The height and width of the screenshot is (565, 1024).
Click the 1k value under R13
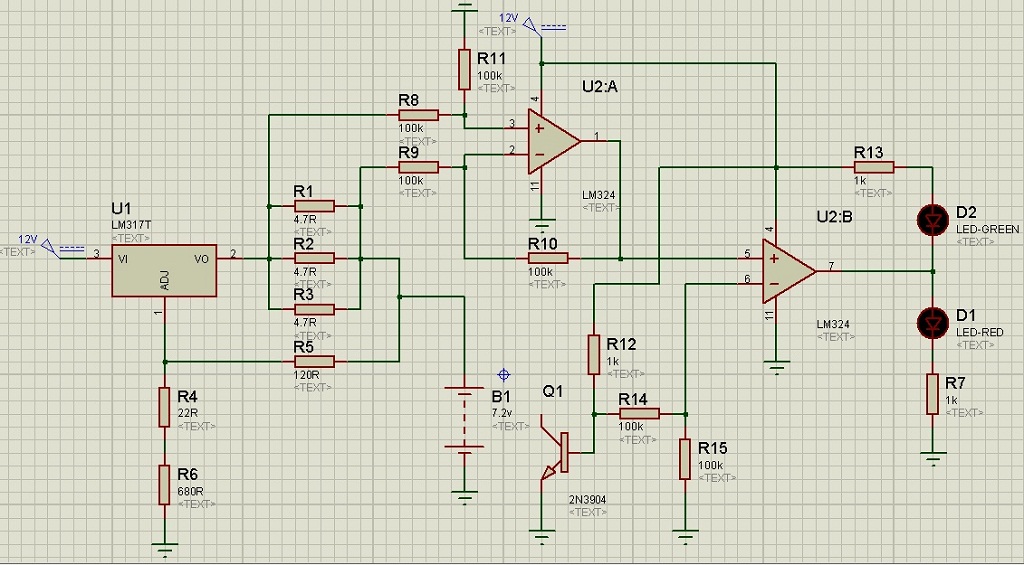pos(860,180)
